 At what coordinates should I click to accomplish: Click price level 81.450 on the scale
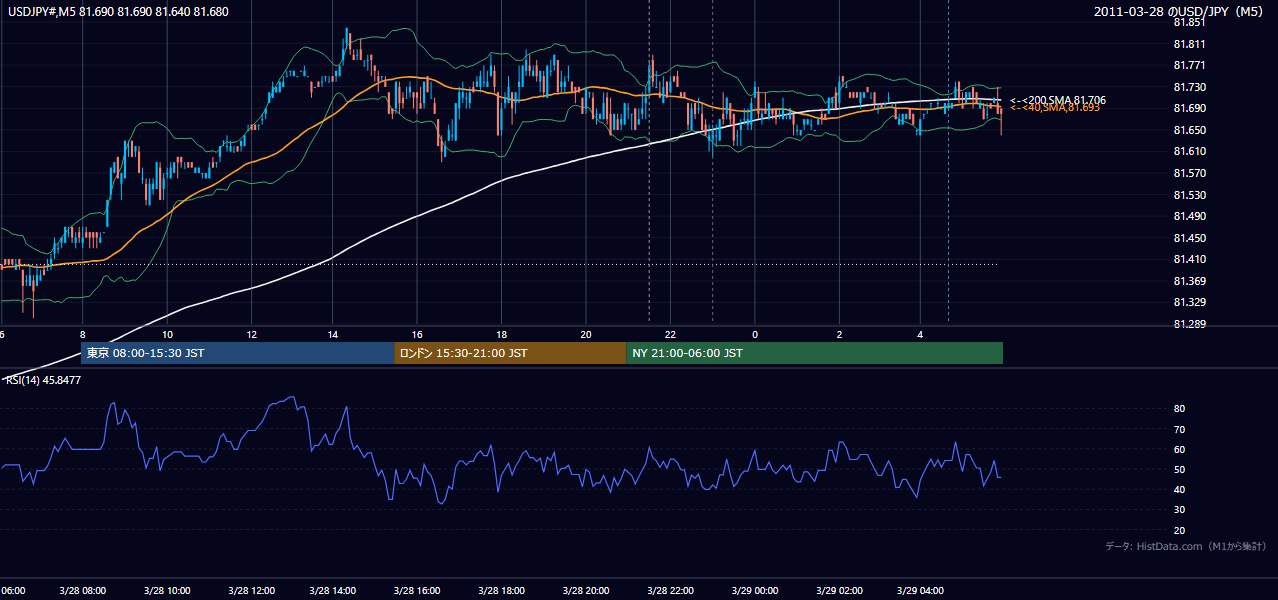tap(1189, 238)
